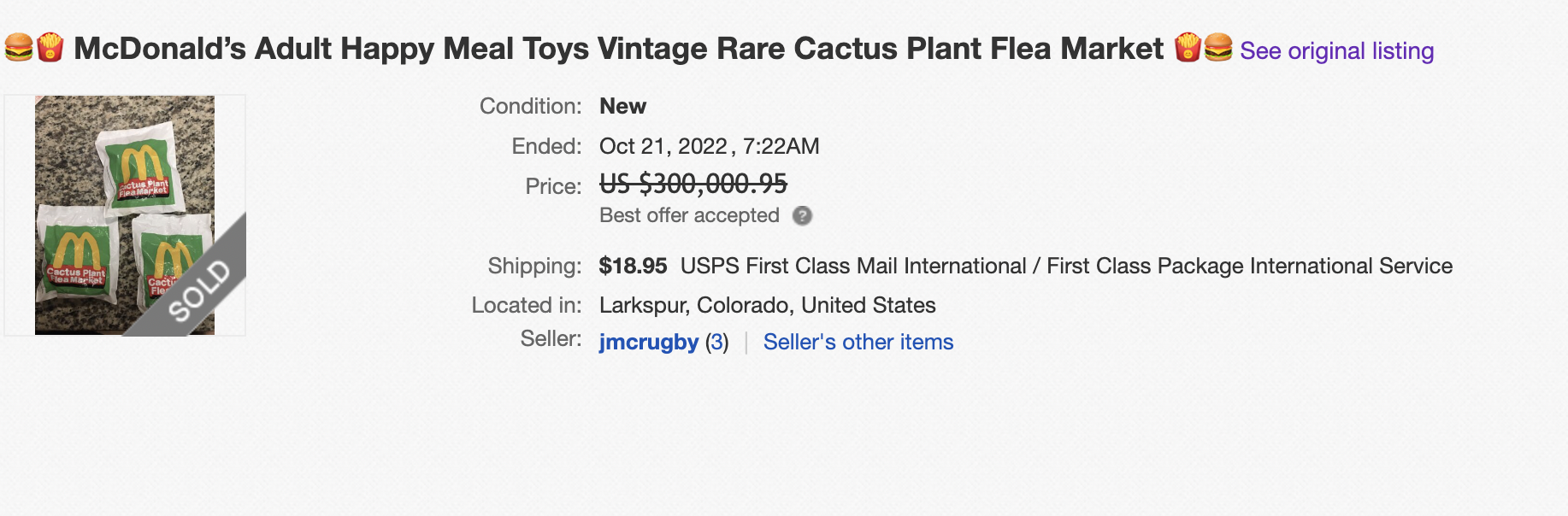1568x516 pixels.
Task: Click the fries emoji left of McDonald's title
Action: 50,48
